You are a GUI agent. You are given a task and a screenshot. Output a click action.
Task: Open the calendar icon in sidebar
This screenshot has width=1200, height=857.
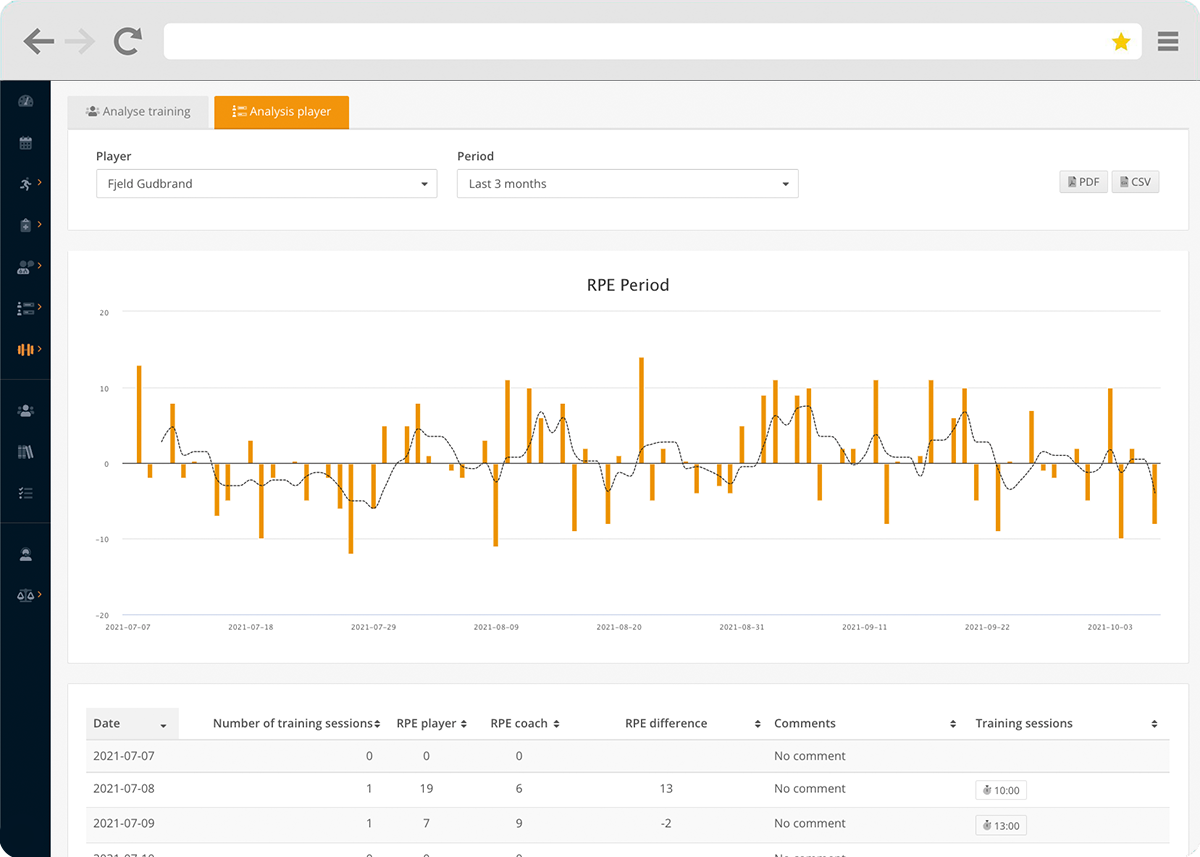click(26, 143)
